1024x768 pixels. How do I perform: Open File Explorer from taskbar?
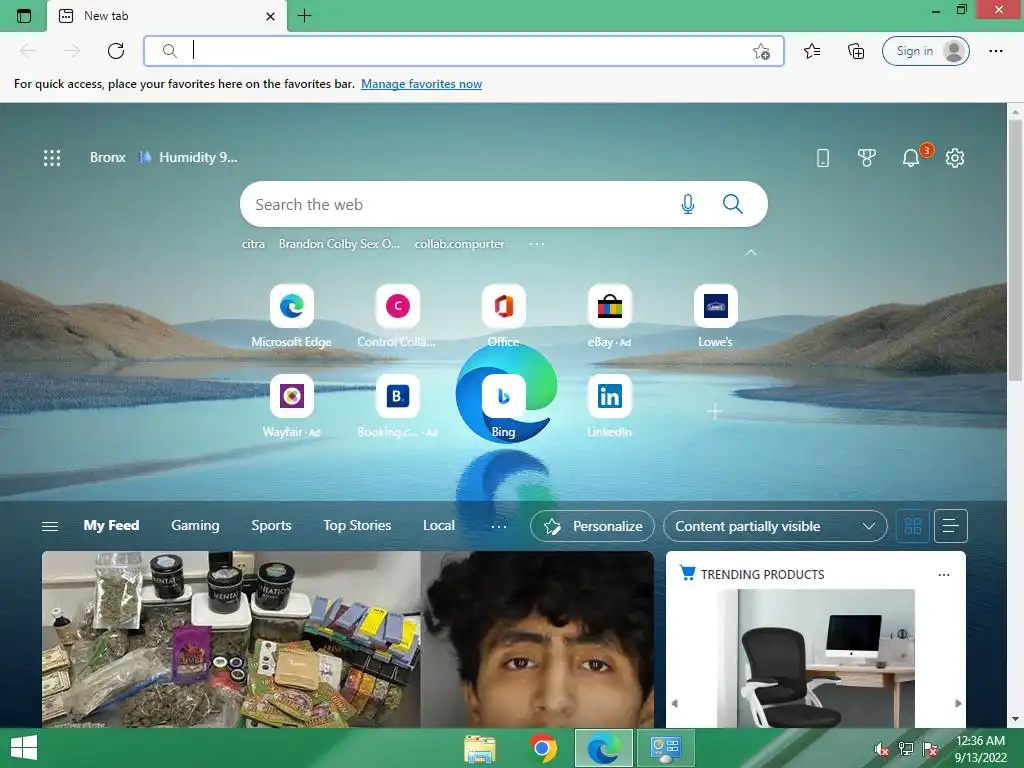[480, 748]
